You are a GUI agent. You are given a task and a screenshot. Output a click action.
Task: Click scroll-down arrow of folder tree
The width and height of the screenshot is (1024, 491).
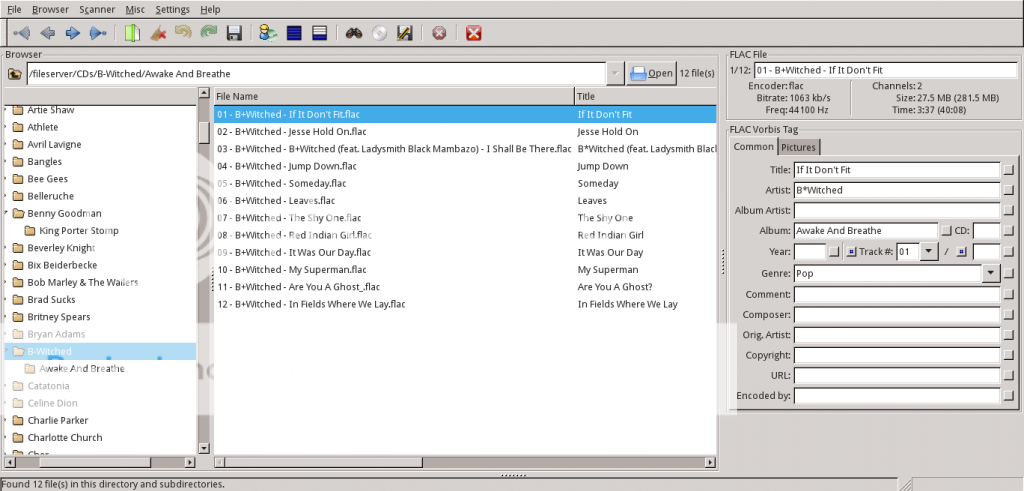(x=204, y=449)
